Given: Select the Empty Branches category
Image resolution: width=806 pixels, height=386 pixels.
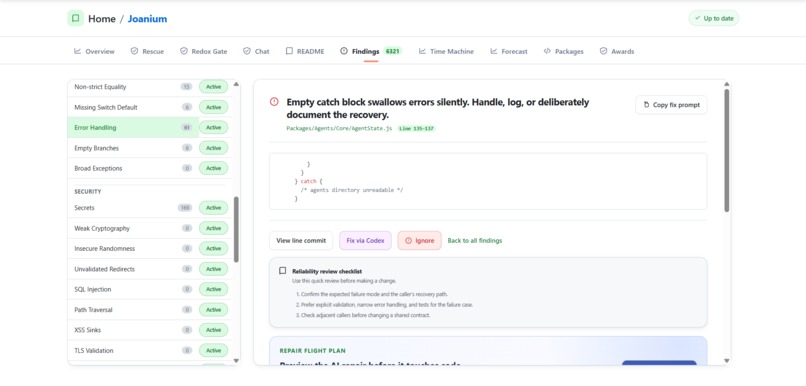Looking at the screenshot, I should coord(133,148).
